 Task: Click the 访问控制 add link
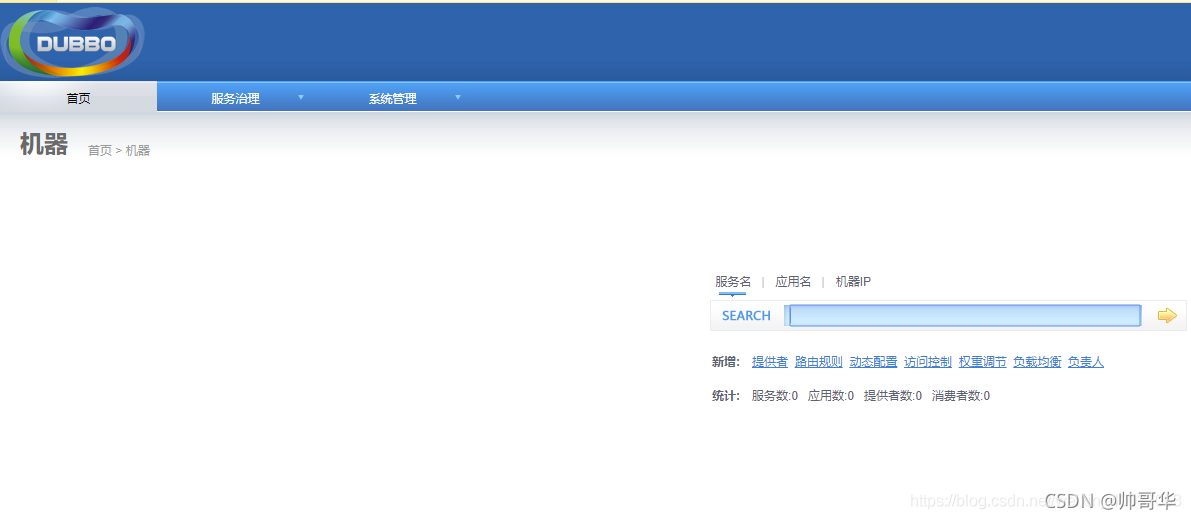point(927,362)
